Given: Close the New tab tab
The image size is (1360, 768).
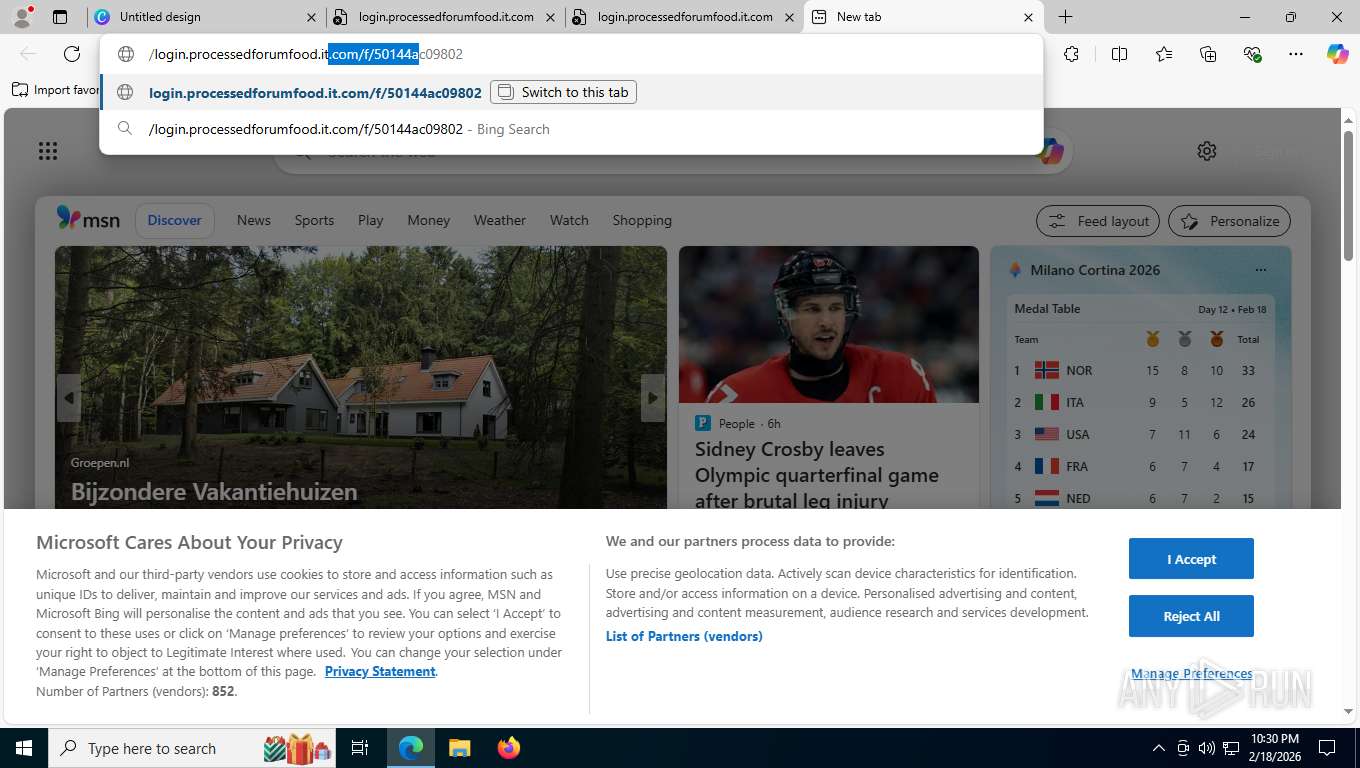Looking at the screenshot, I should (x=1028, y=17).
